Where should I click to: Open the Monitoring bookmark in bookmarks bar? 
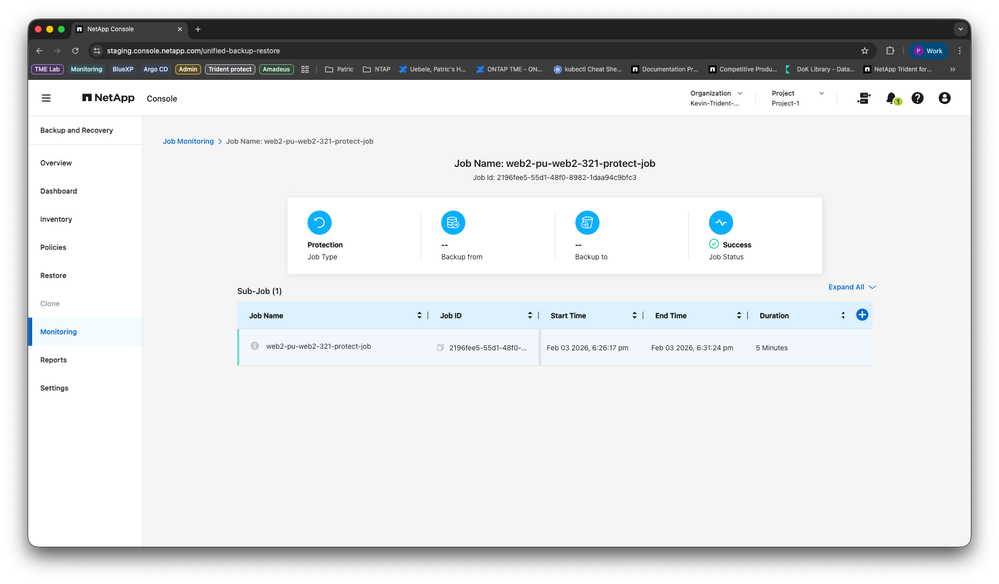click(86, 69)
